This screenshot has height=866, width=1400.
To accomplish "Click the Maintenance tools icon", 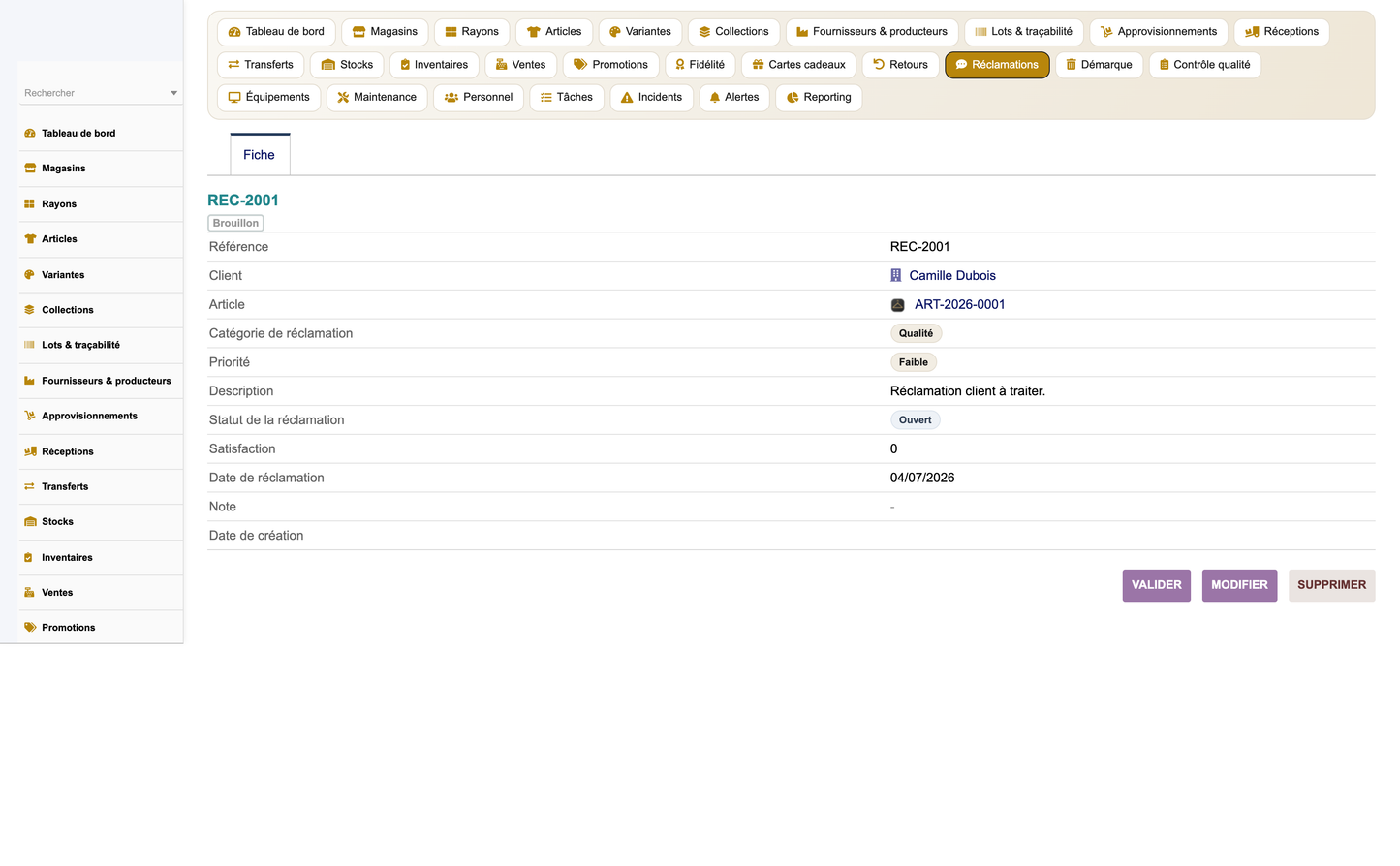I will (343, 98).
